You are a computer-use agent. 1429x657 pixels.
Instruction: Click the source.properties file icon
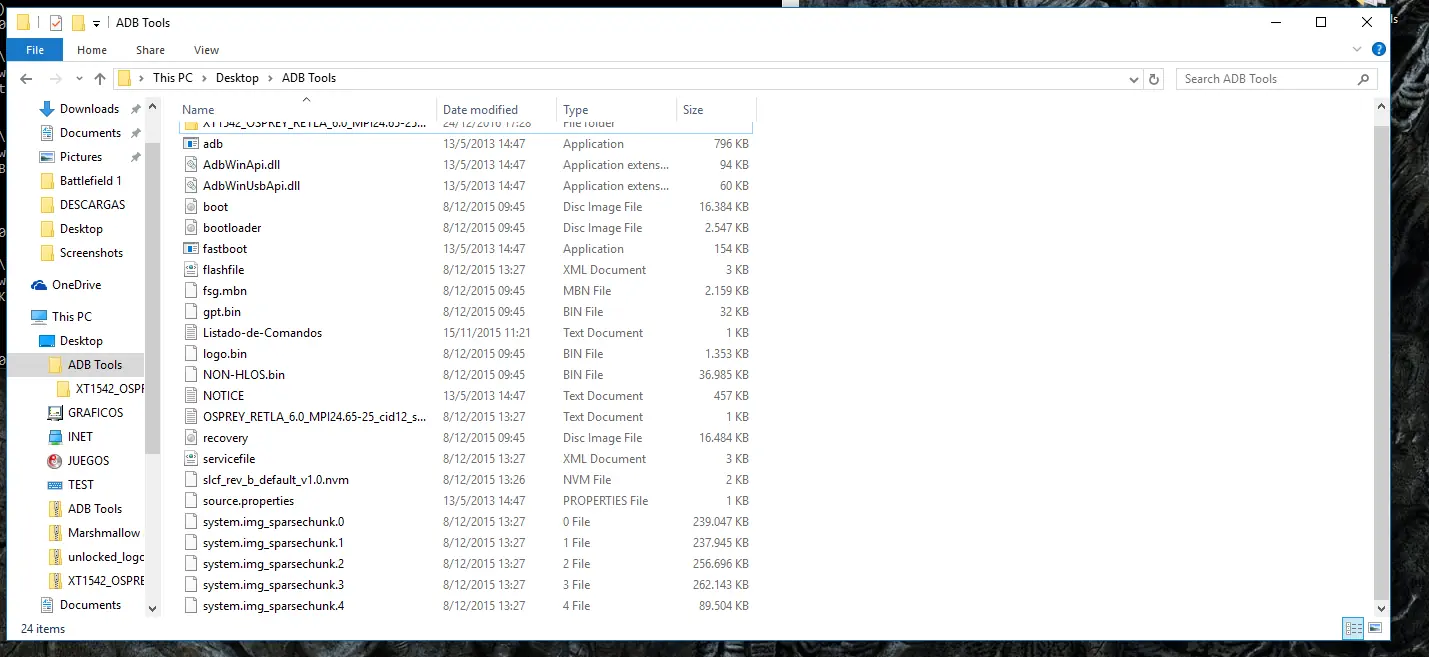pyautogui.click(x=192, y=501)
